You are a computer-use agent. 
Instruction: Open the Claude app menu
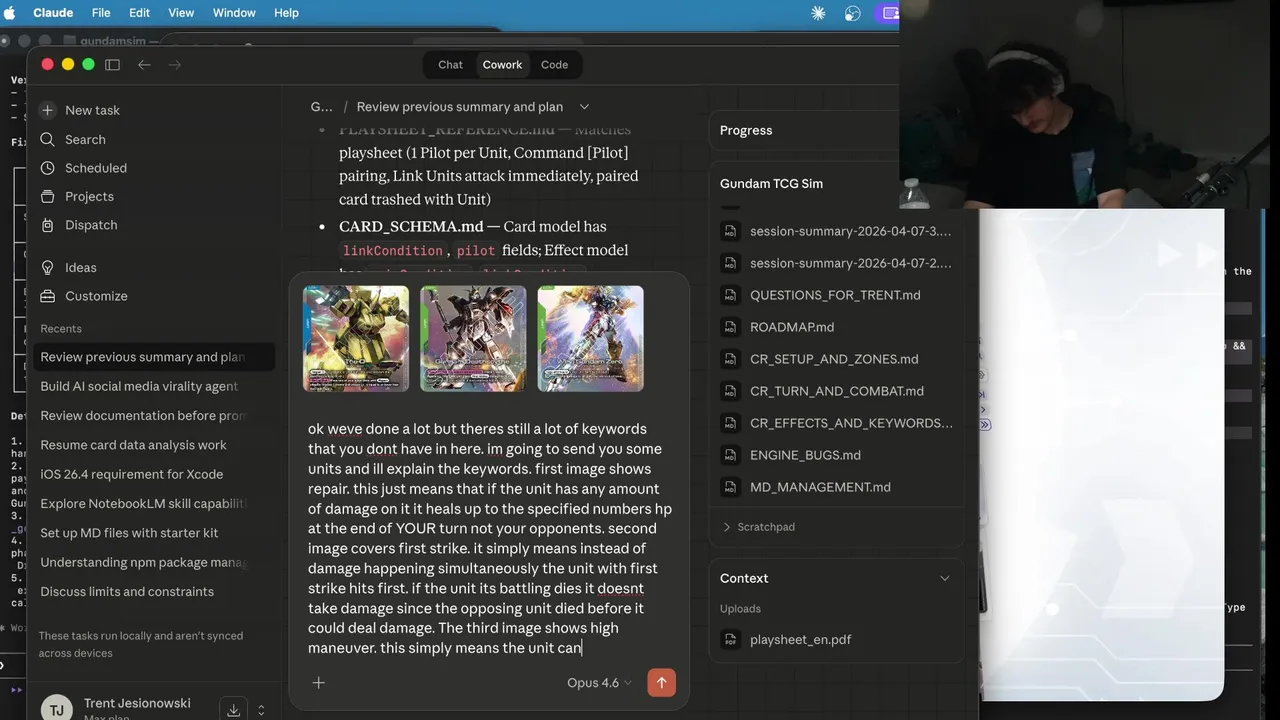[x=53, y=13]
